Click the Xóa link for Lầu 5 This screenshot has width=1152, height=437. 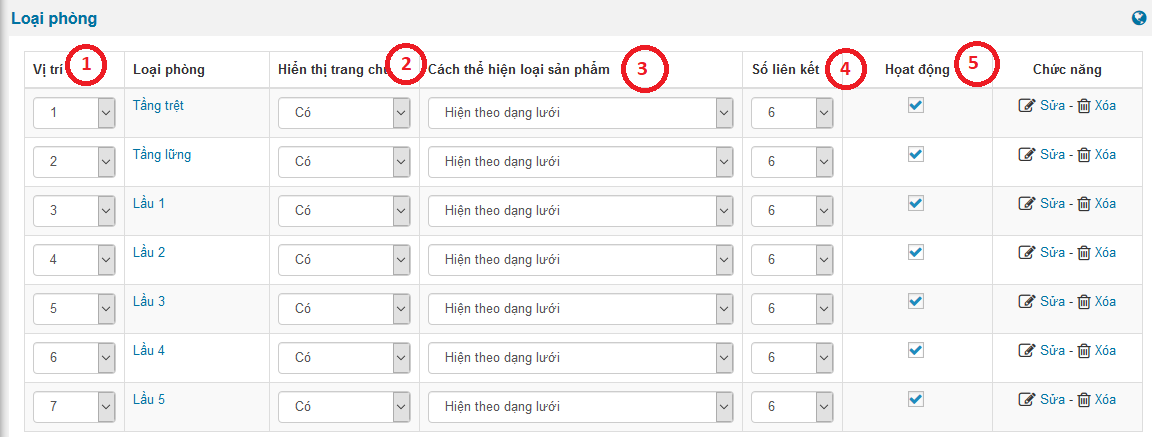[1105, 400]
